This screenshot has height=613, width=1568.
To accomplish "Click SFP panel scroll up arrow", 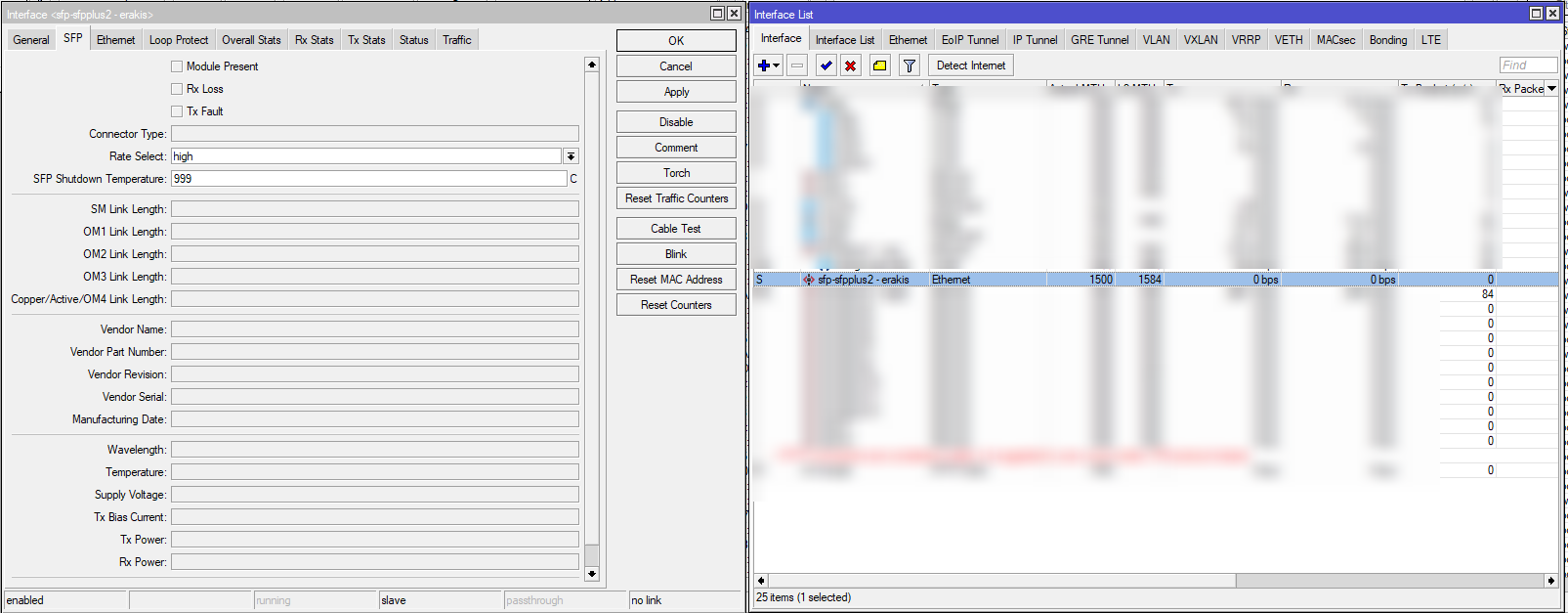I will [591, 65].
